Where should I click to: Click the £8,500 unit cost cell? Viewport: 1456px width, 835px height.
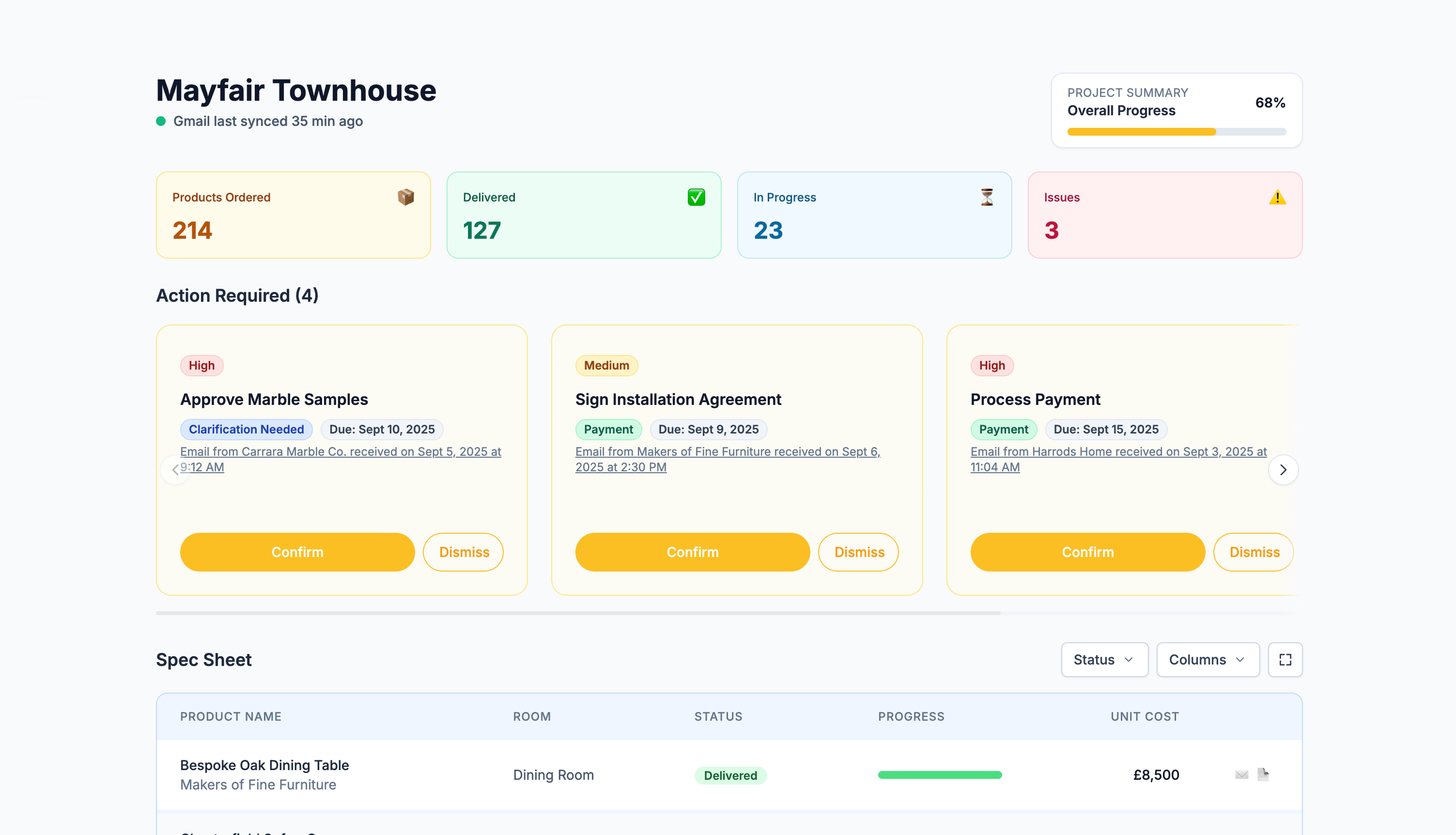[x=1156, y=775]
